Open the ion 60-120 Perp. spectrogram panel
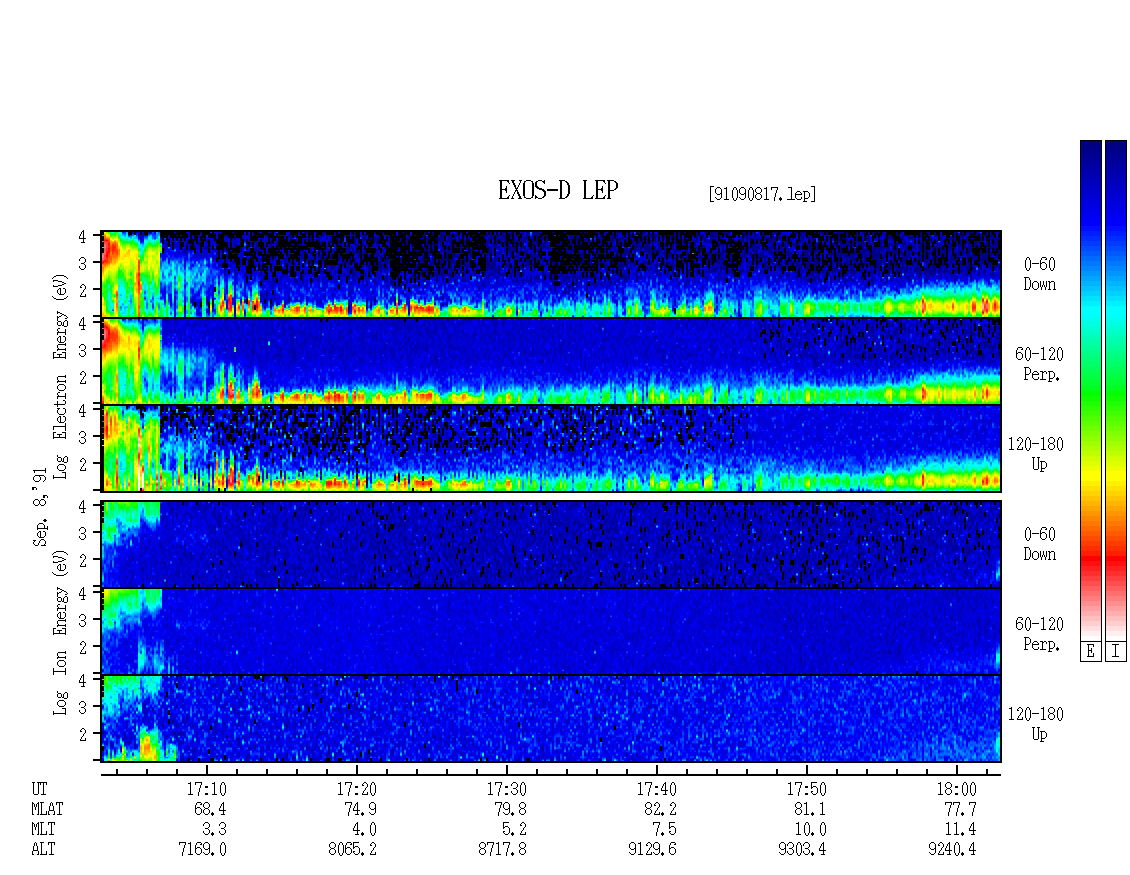 (x=551, y=631)
